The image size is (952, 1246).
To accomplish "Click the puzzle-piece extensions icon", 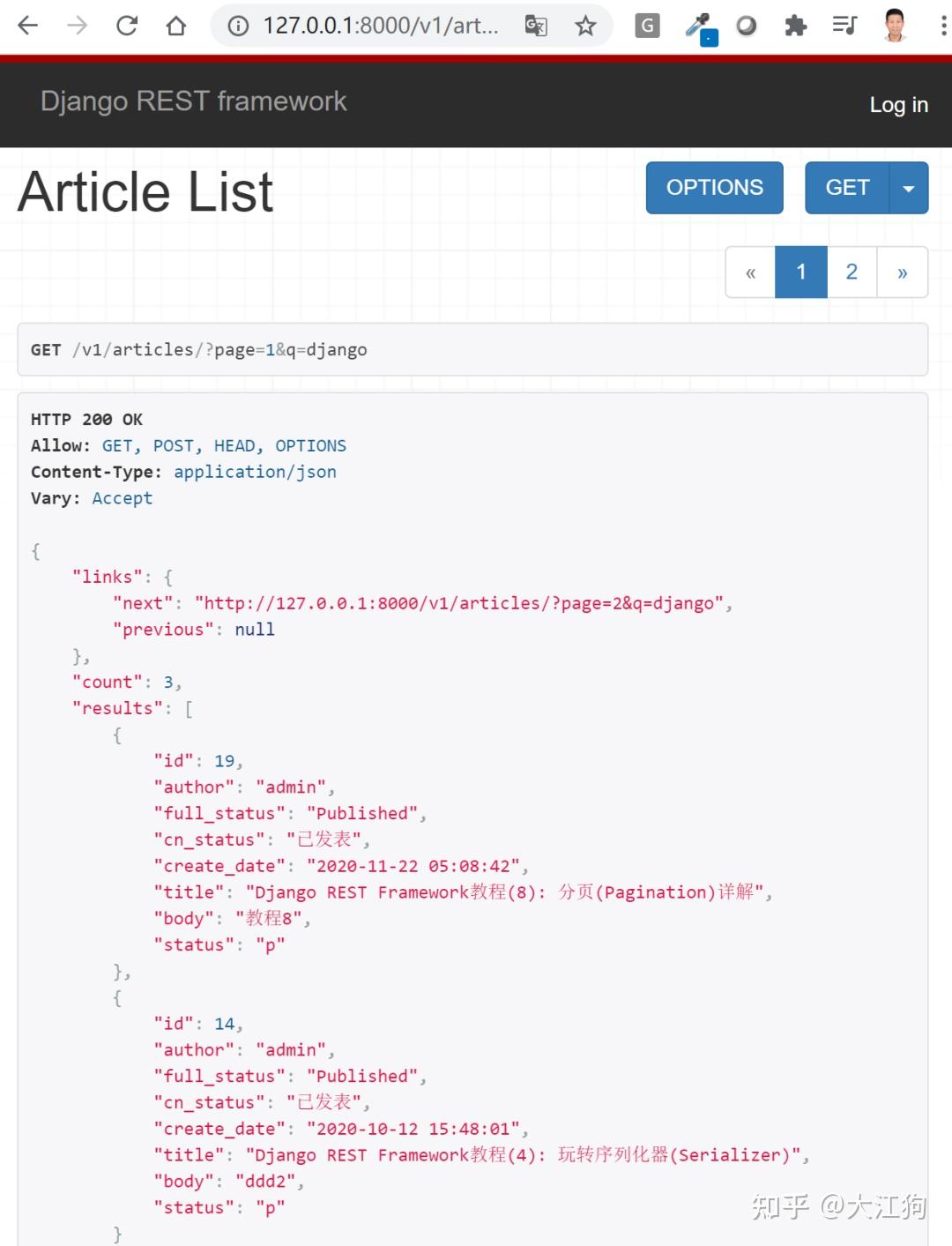I will (794, 26).
